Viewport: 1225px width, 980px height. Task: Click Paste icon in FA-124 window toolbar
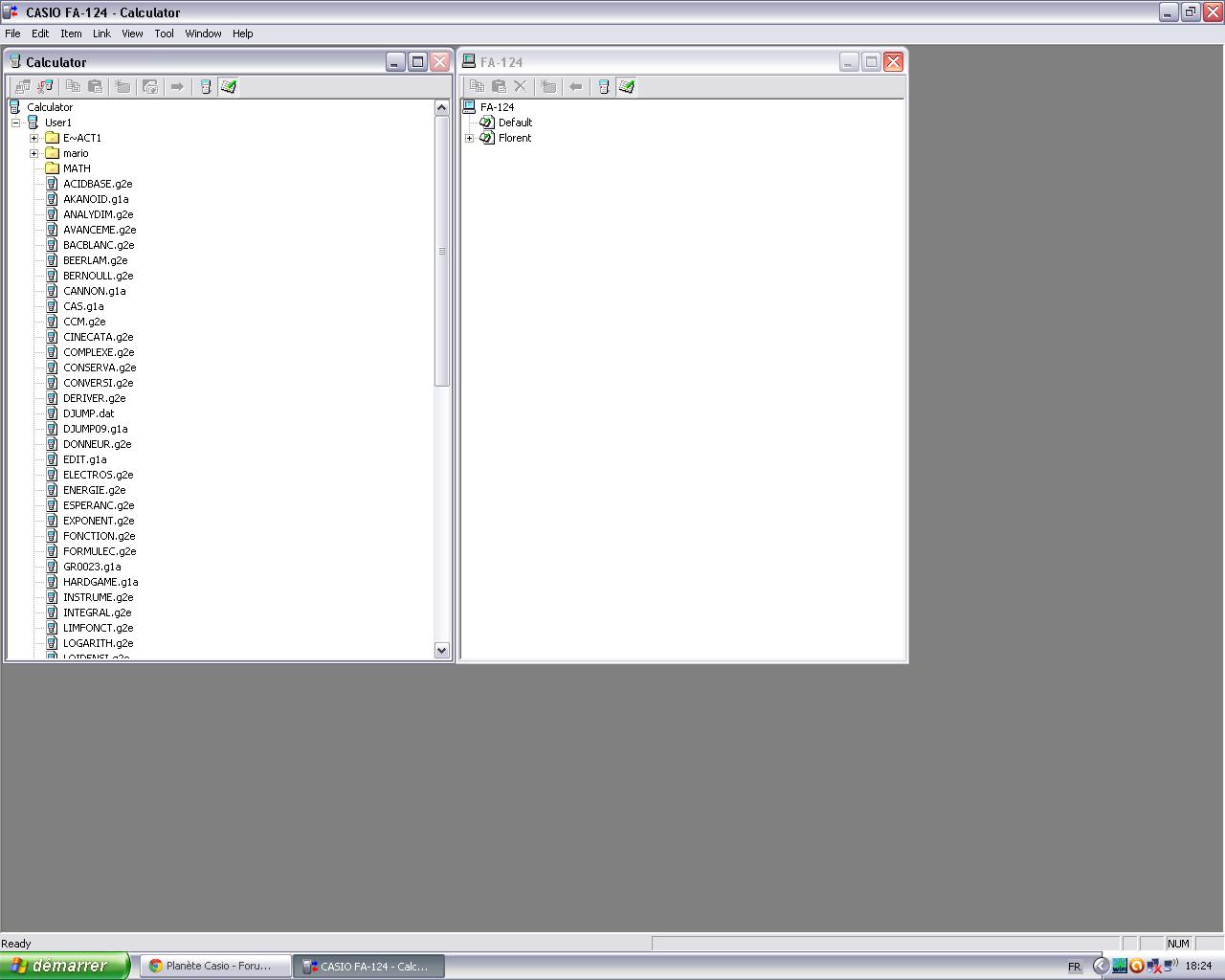point(499,86)
